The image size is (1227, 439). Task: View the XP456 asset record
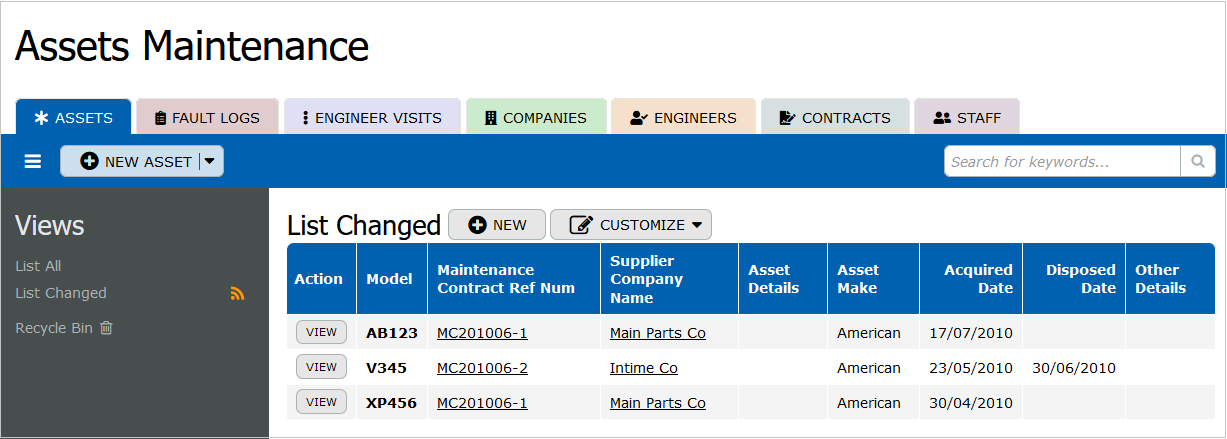[x=321, y=402]
